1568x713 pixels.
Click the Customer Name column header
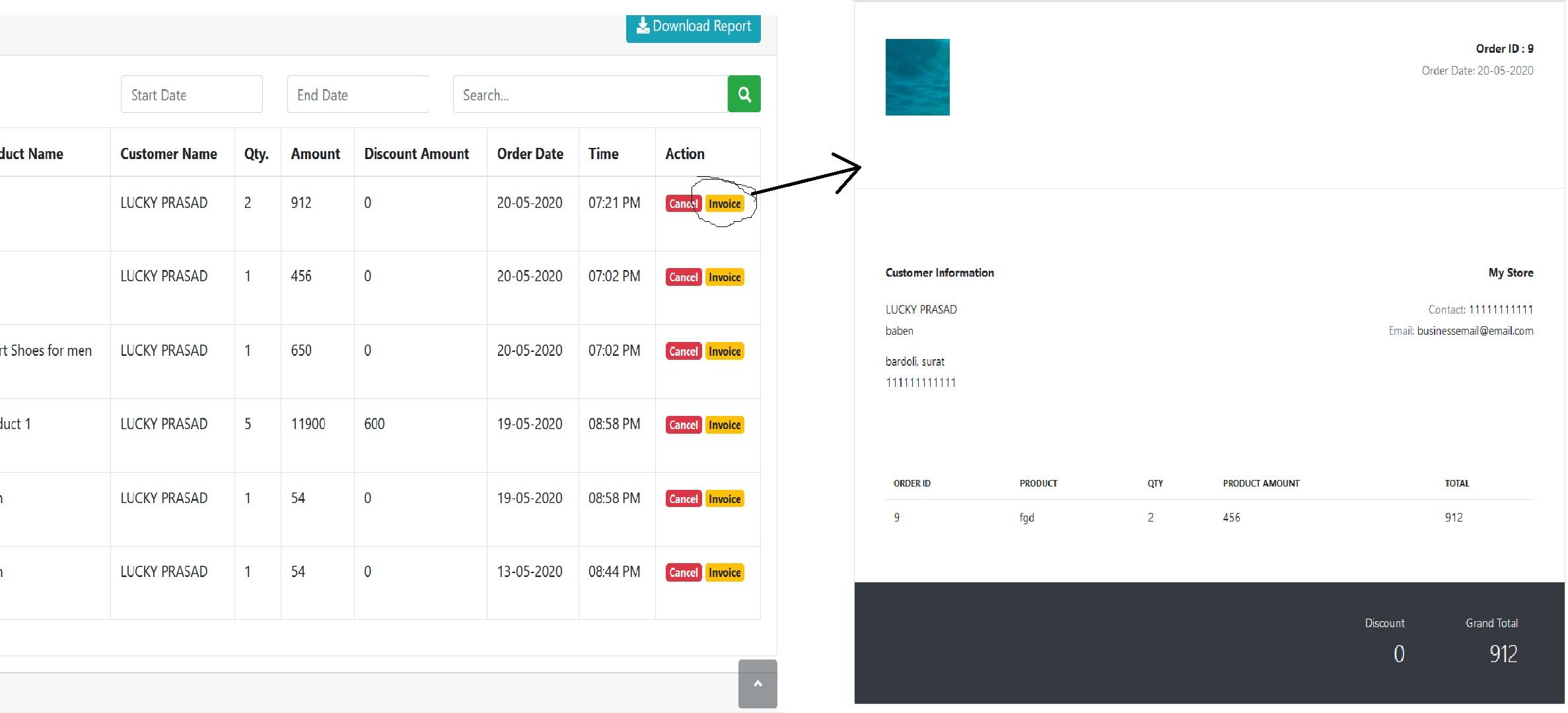point(168,154)
